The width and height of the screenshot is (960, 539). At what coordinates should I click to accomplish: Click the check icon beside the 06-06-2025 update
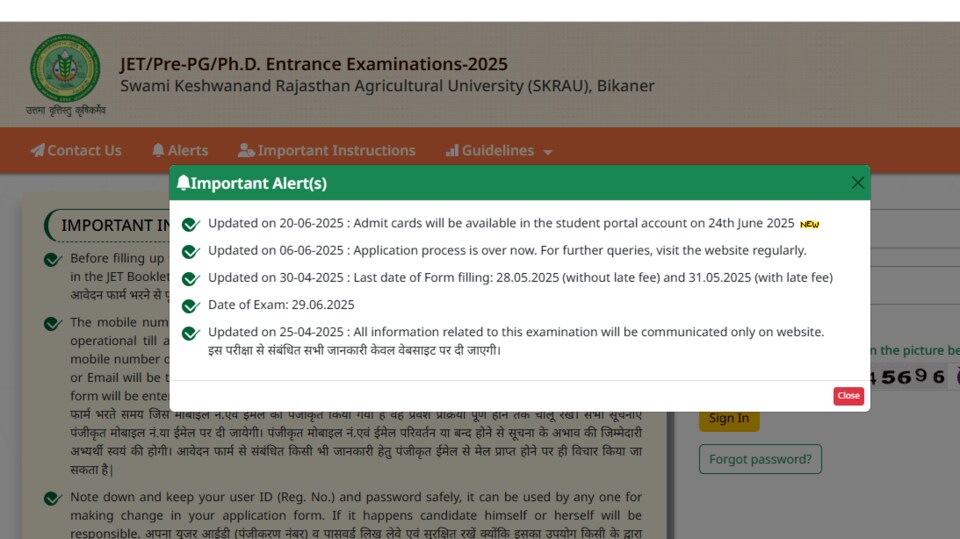(x=190, y=251)
